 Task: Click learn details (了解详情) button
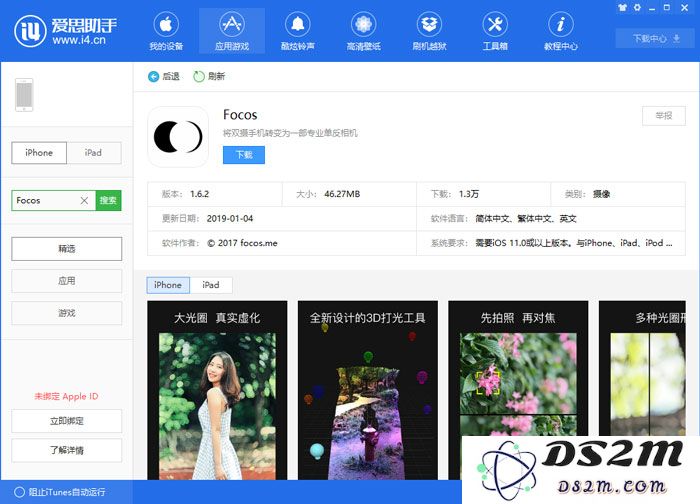coord(67,450)
